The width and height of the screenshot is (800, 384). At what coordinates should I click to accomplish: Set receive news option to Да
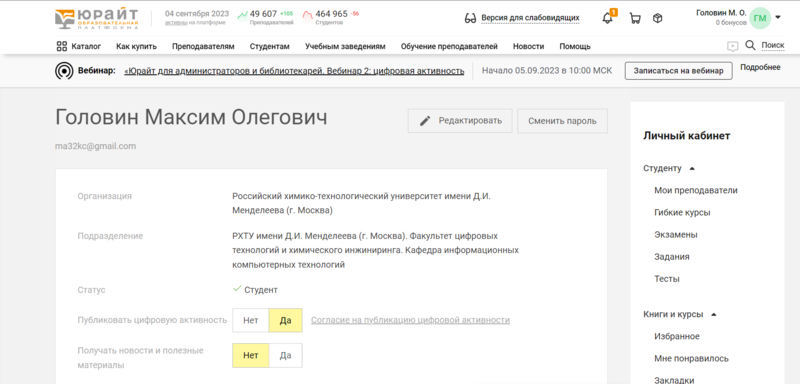[x=286, y=355]
